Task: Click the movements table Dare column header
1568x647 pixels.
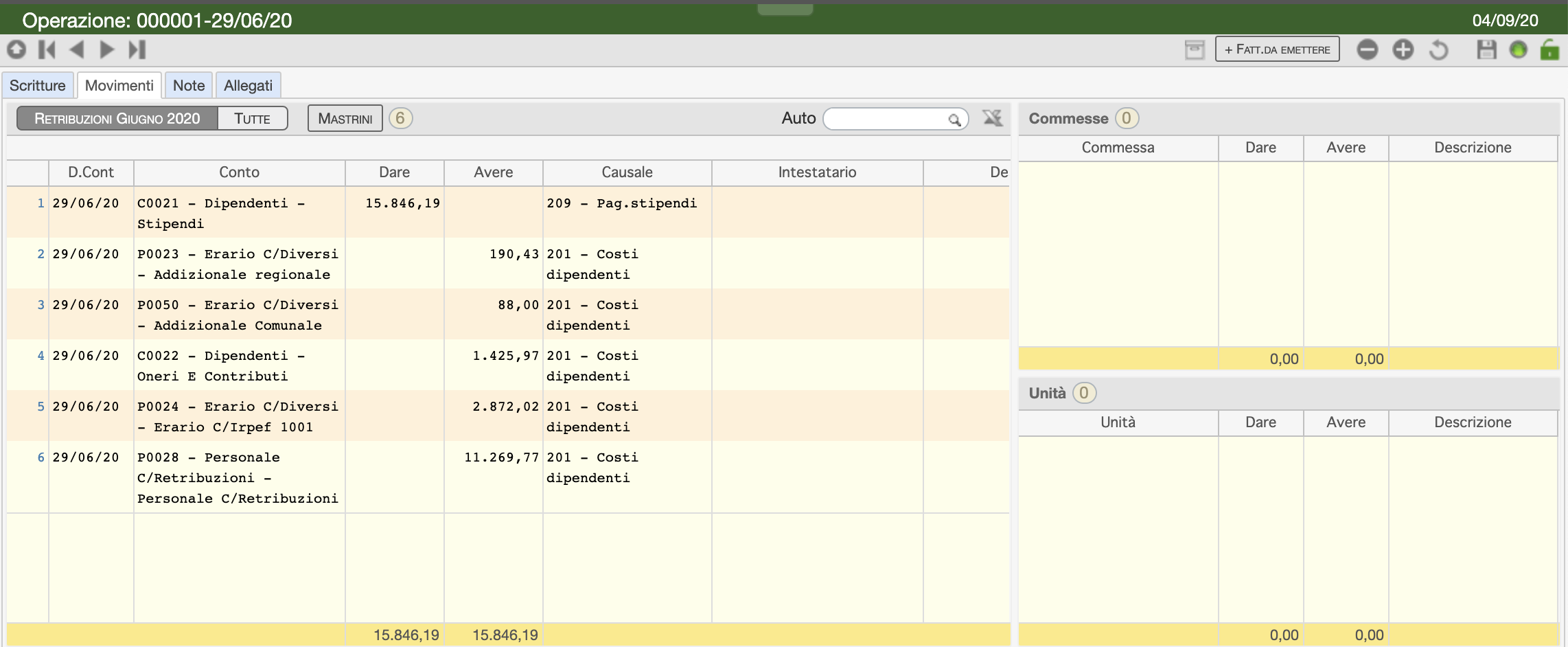Action: coord(394,172)
